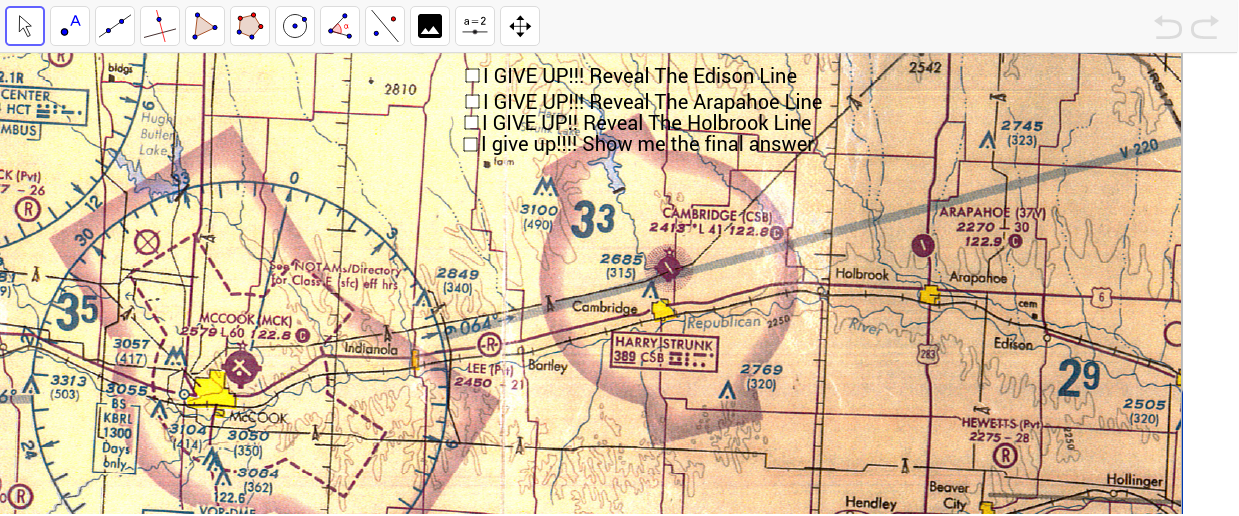The height and width of the screenshot is (516, 1239).
Task: Select the Reflect about Line tool
Action: [x=385, y=26]
